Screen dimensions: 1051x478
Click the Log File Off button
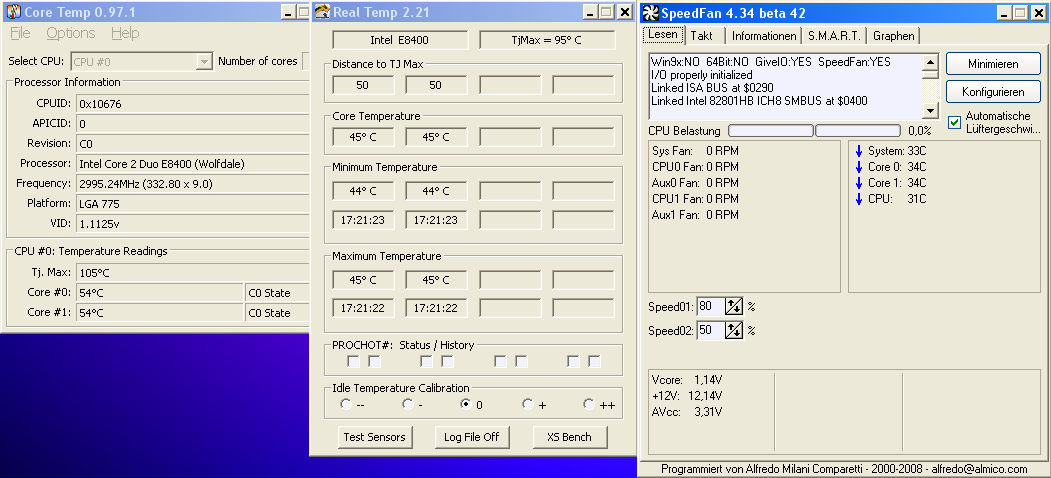(x=472, y=437)
